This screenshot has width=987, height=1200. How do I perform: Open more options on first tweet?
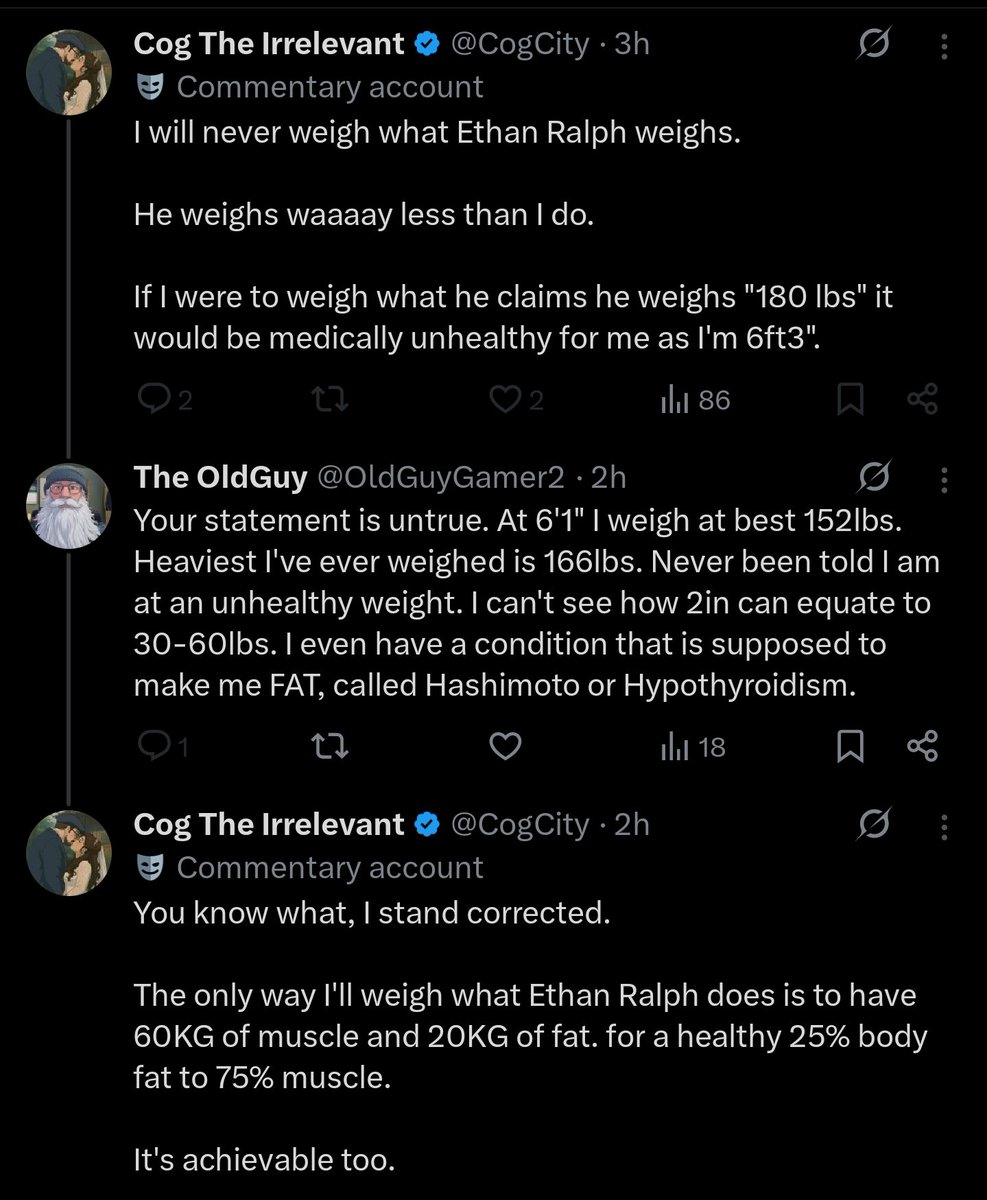point(944,44)
